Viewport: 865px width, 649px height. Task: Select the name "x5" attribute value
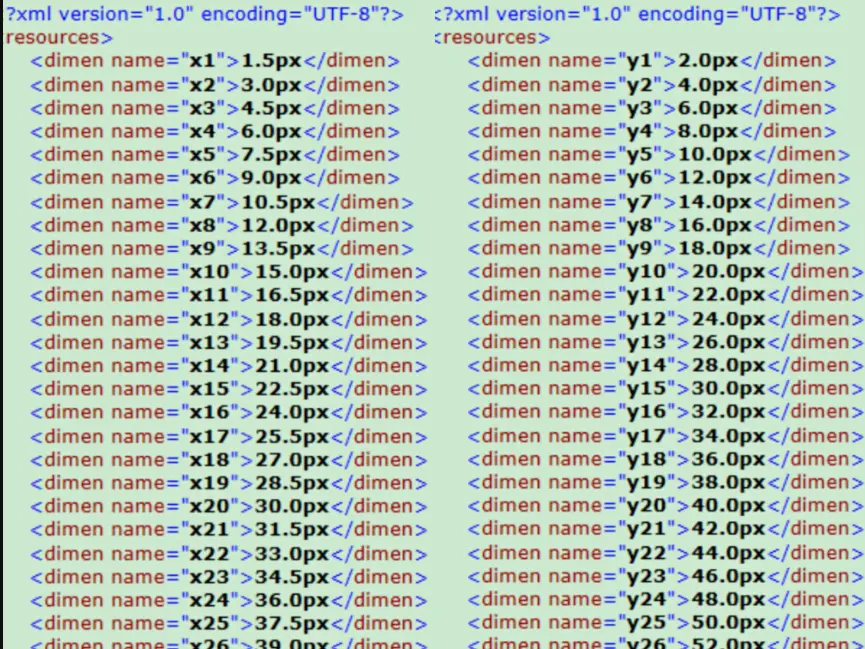click(203, 154)
